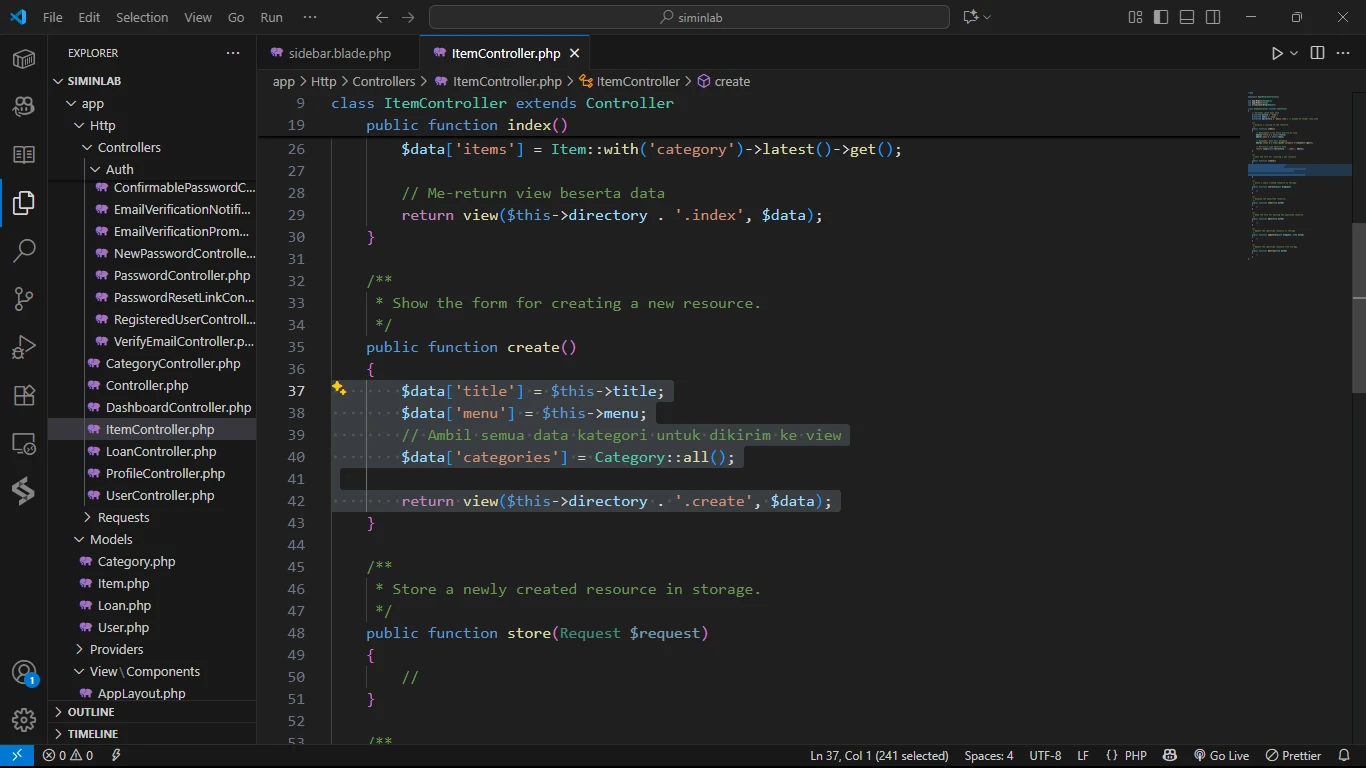Click Go Live in status bar
1366x768 pixels.
click(x=1222, y=756)
